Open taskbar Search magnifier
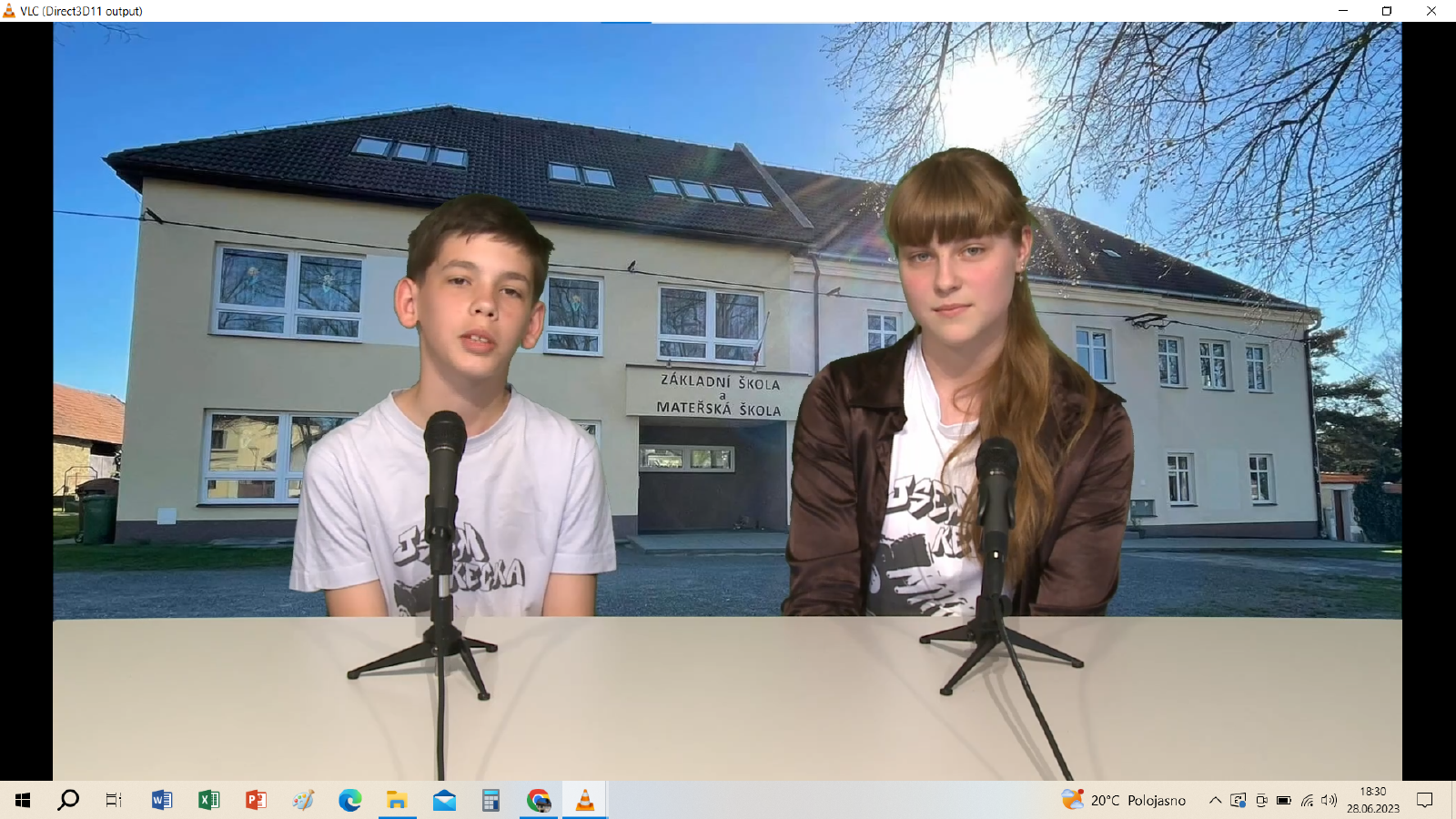This screenshot has height=819, width=1456. click(68, 800)
